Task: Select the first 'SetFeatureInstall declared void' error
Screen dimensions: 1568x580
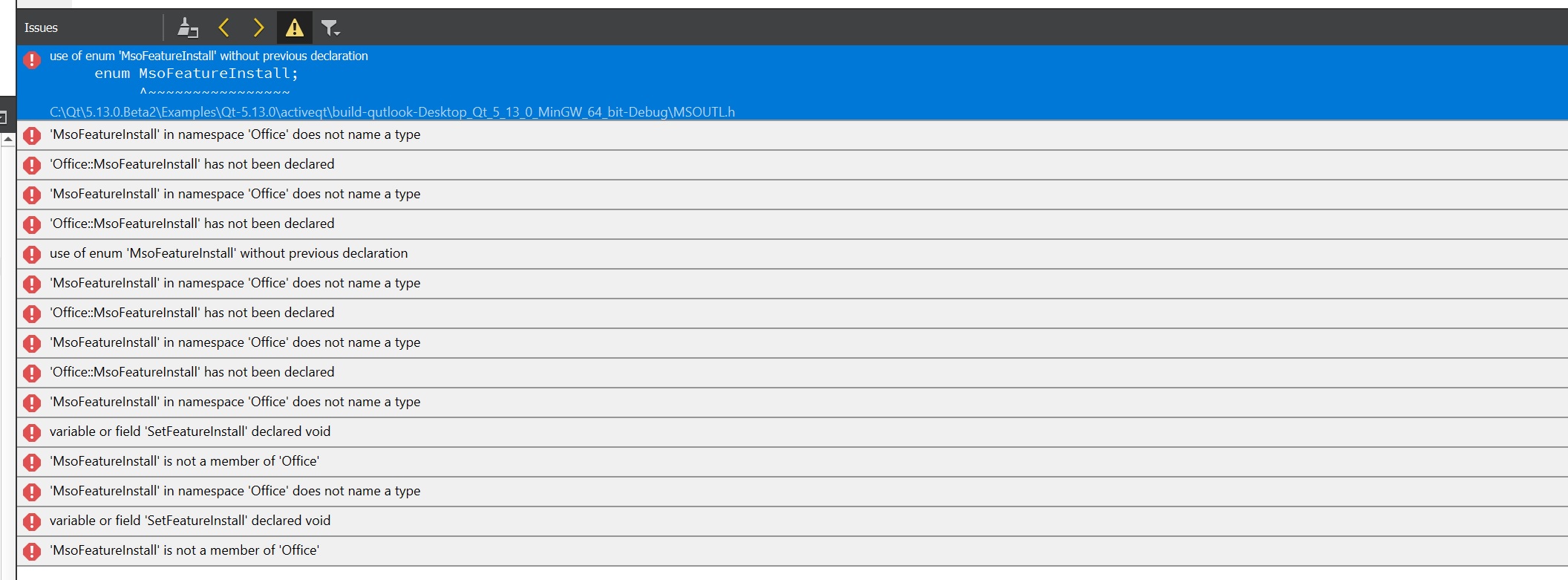Action: (x=792, y=432)
